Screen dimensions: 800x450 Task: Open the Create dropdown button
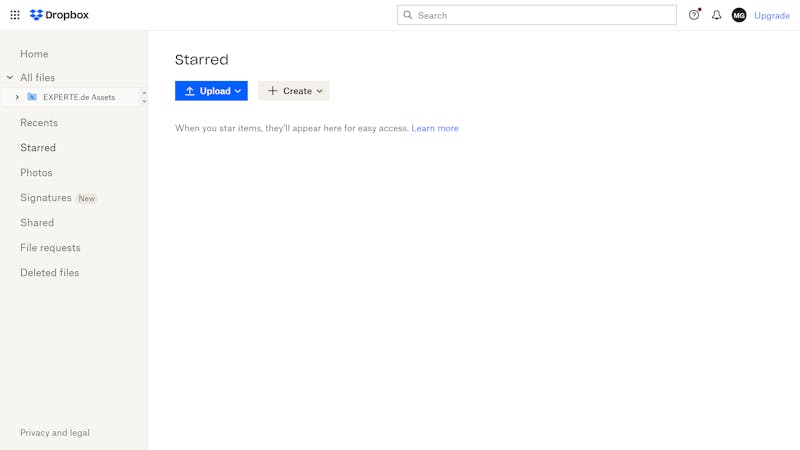294,91
